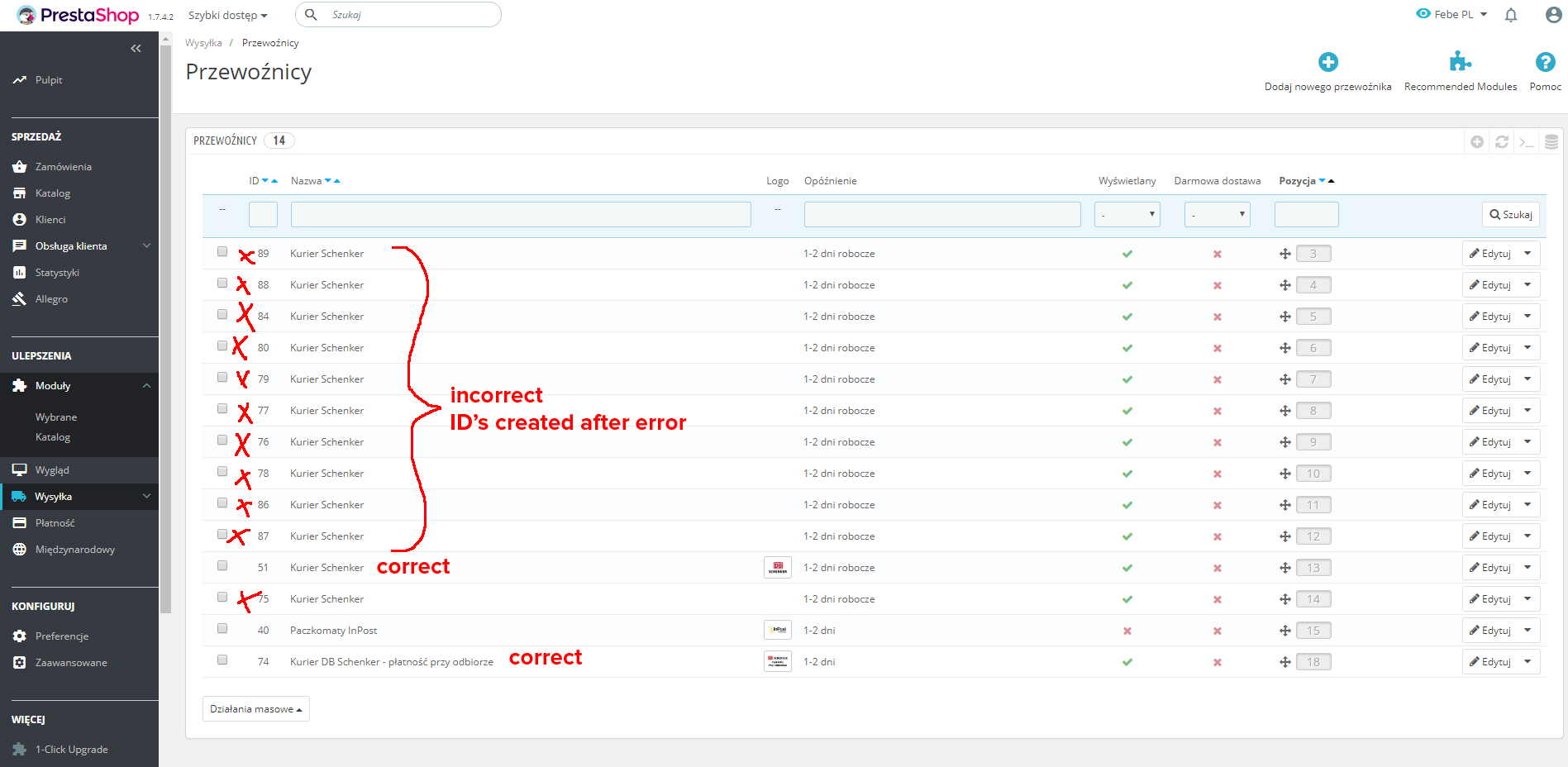Toggle Wyświetlany checkmark for carrier ID 89

point(1127,254)
